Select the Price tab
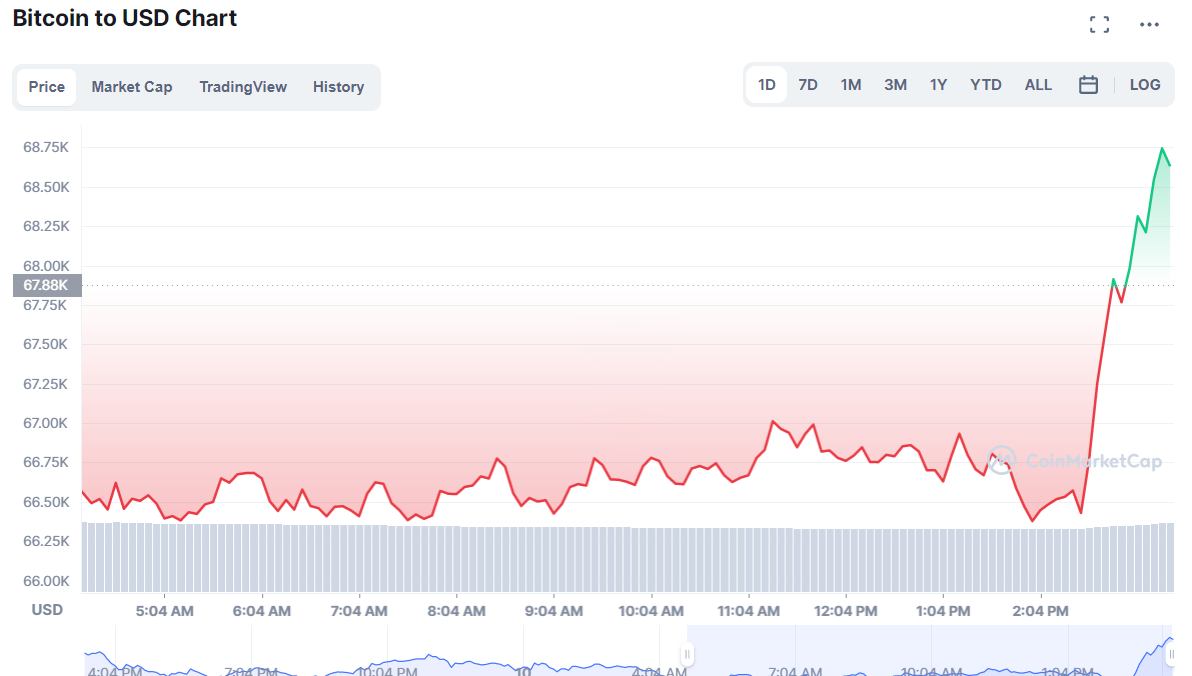 tap(47, 87)
